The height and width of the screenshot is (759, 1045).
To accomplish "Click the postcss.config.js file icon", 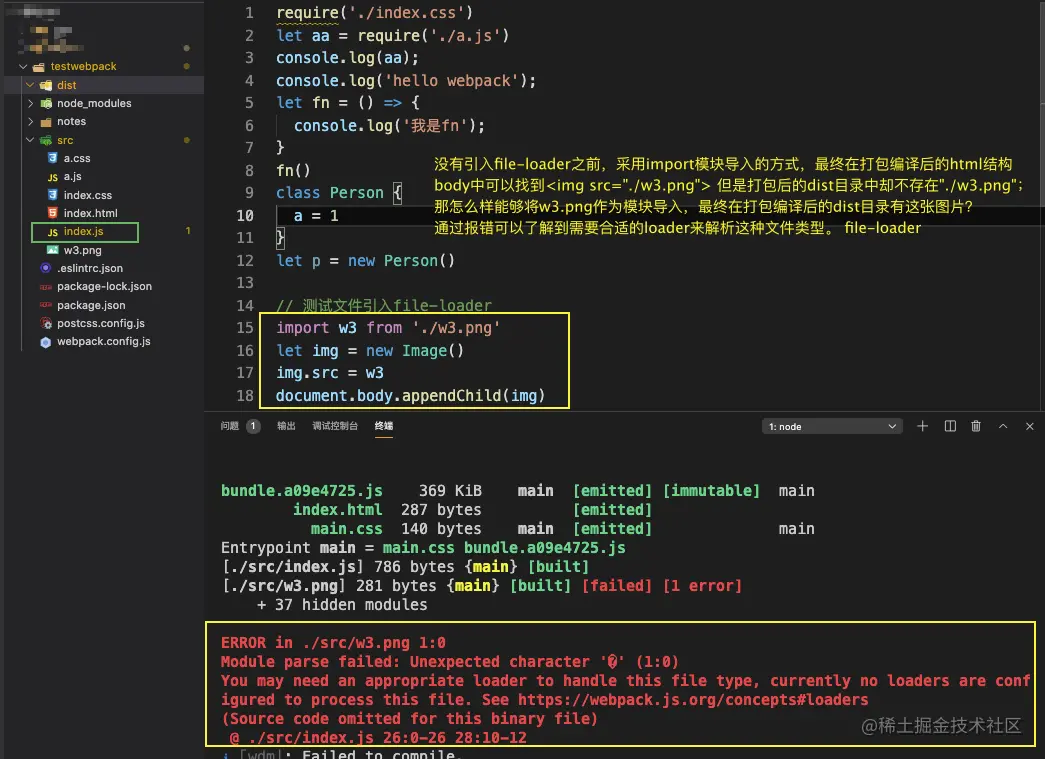I will tap(46, 323).
